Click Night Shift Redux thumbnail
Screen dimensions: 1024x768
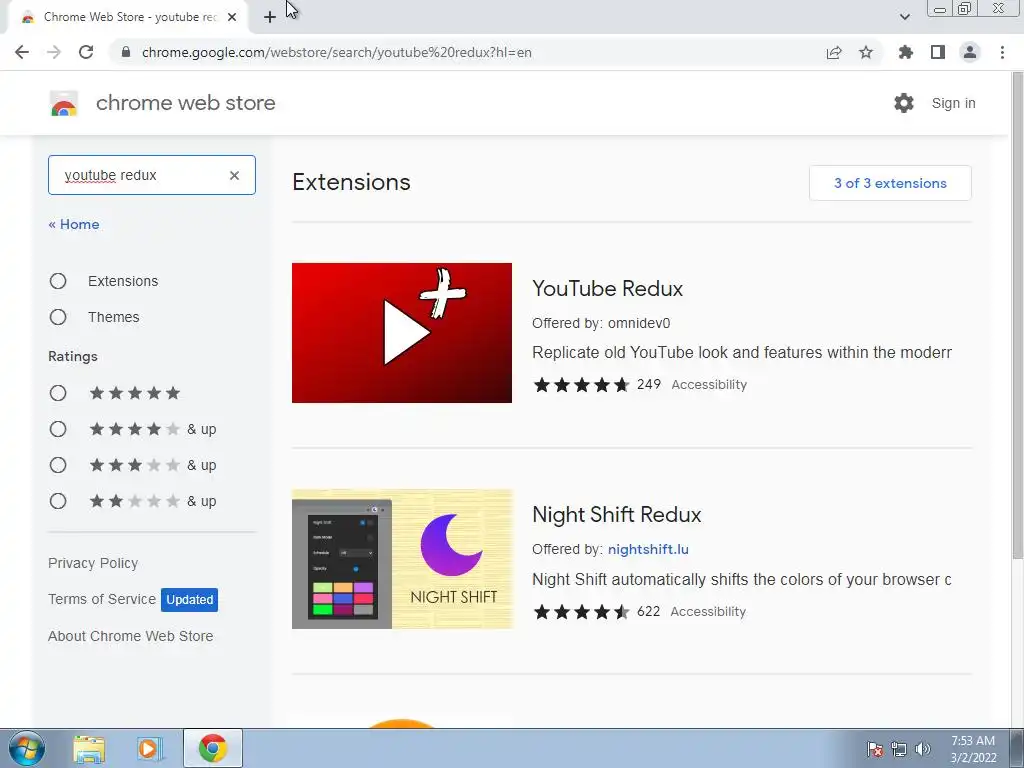(x=402, y=559)
